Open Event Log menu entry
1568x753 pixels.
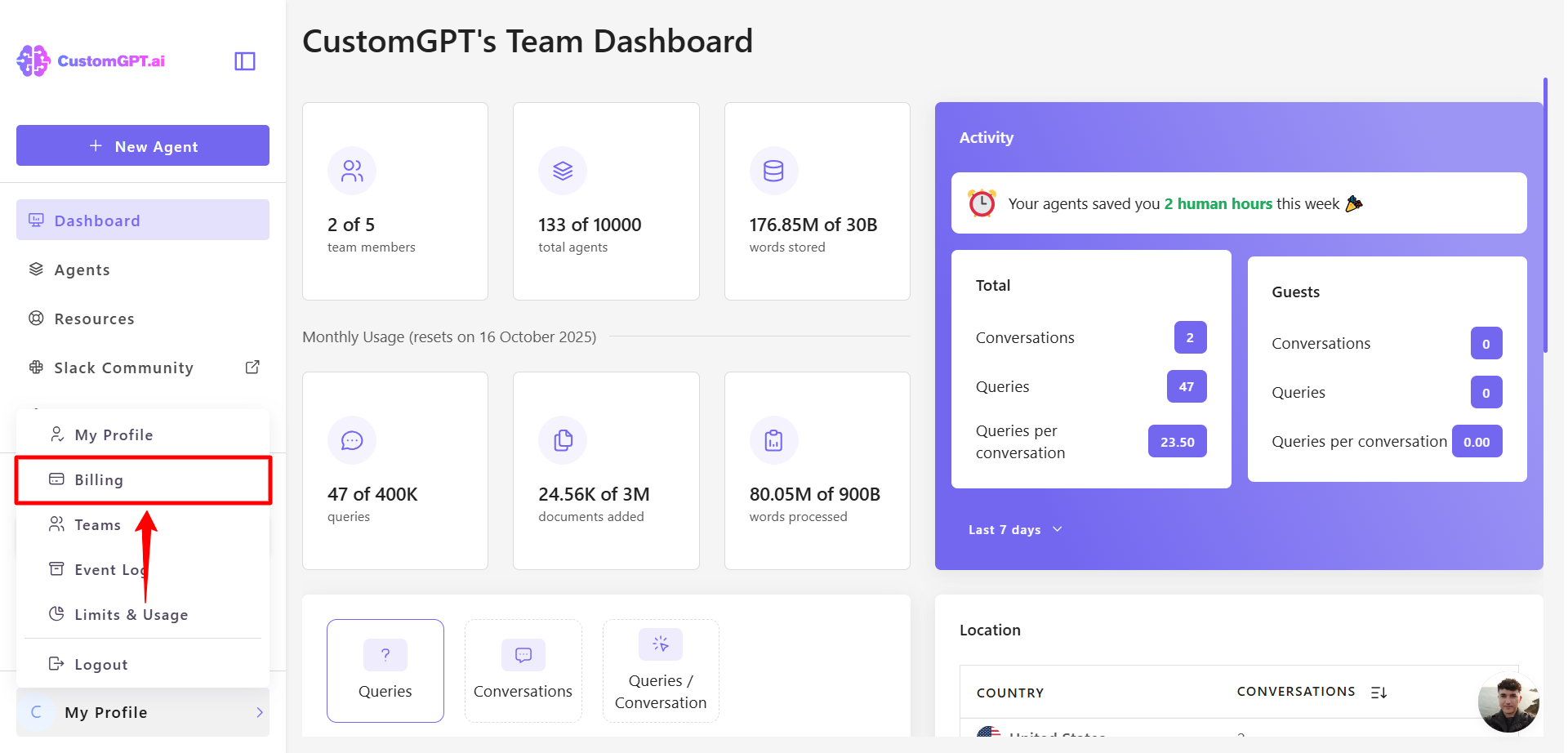143,569
